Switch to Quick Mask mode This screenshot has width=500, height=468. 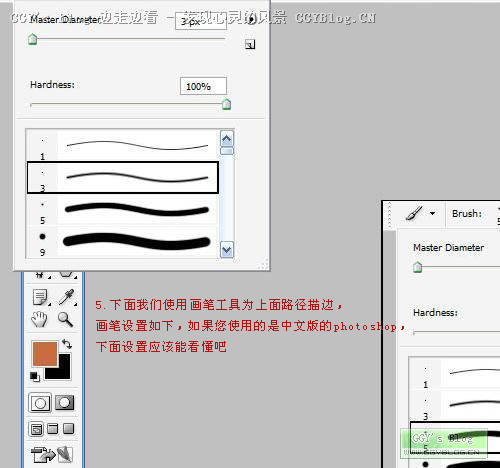(x=64, y=403)
